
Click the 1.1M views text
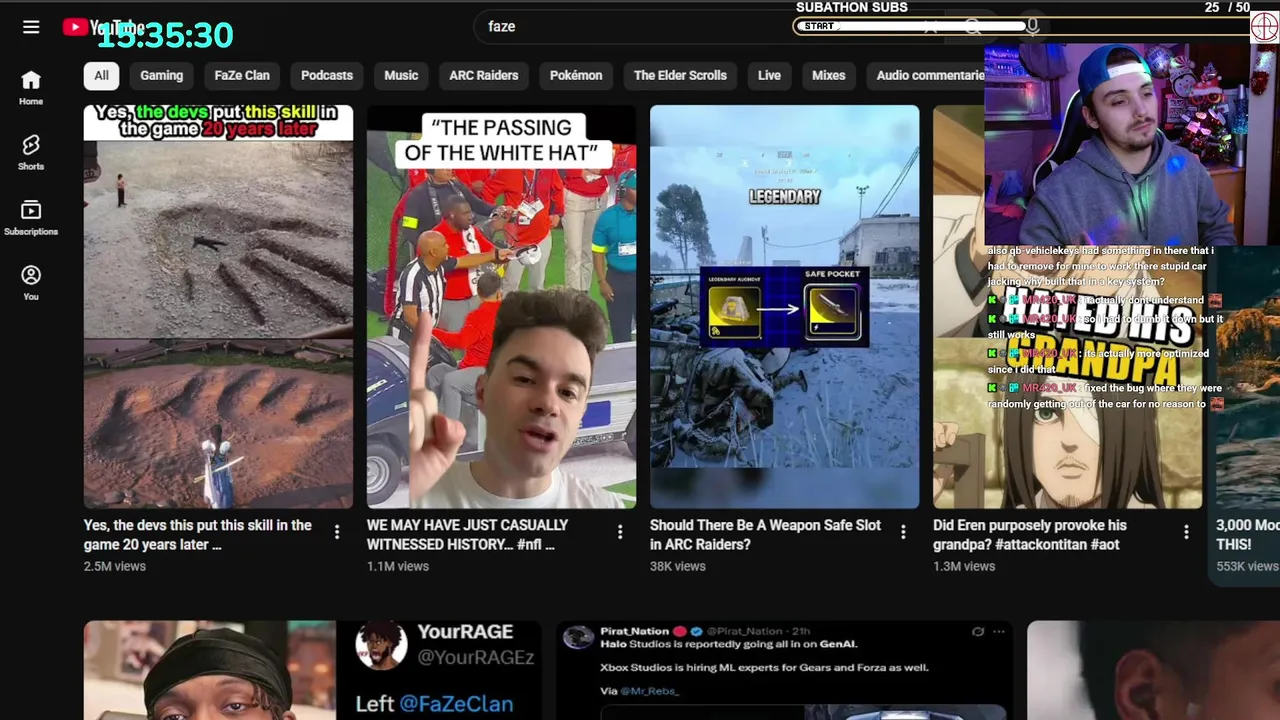[x=398, y=566]
